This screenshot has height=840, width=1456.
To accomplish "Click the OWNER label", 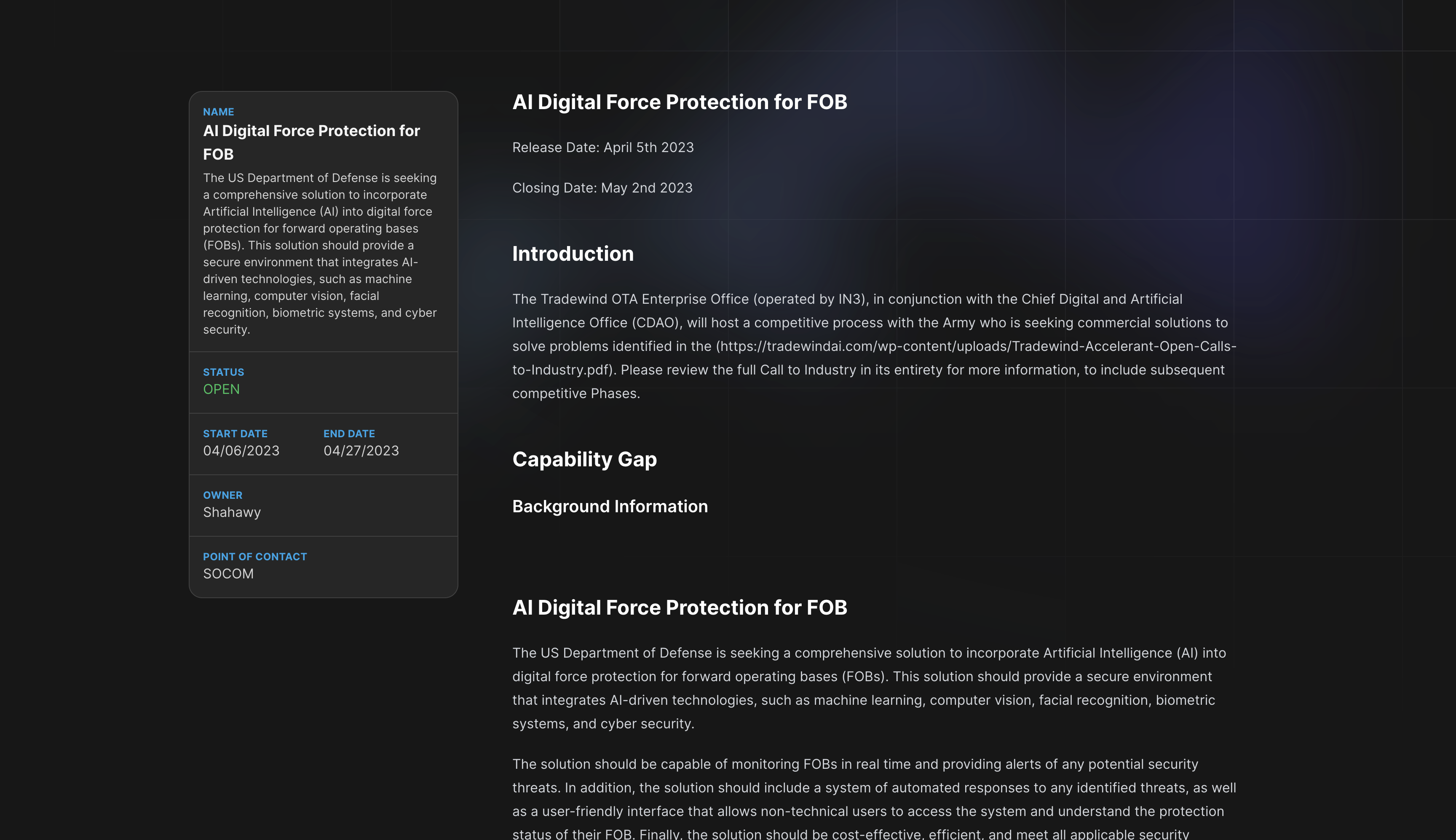I will (x=223, y=495).
